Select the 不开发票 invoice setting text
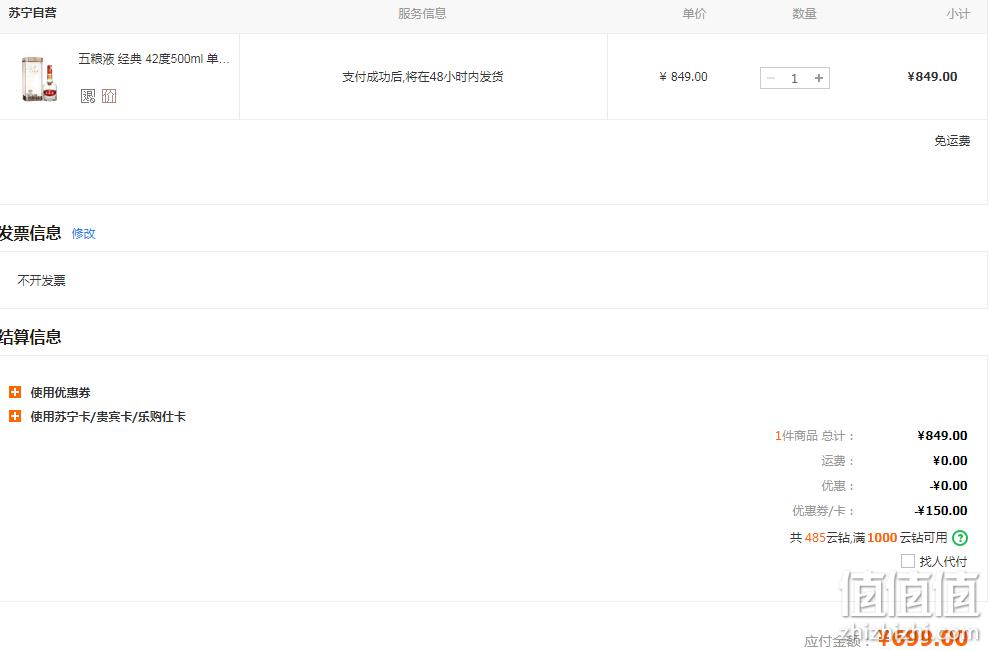The width and height of the screenshot is (989, 650). click(x=42, y=281)
